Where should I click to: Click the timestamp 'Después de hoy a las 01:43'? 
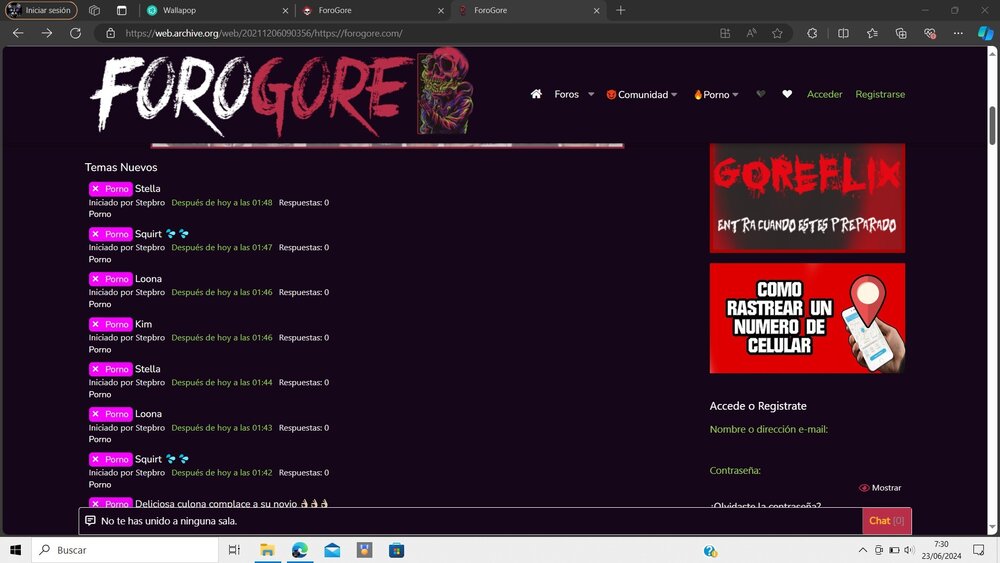[222, 428]
